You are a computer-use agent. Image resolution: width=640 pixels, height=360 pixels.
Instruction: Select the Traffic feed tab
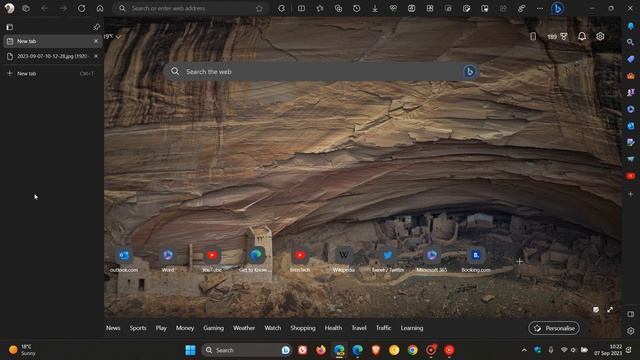pos(384,328)
